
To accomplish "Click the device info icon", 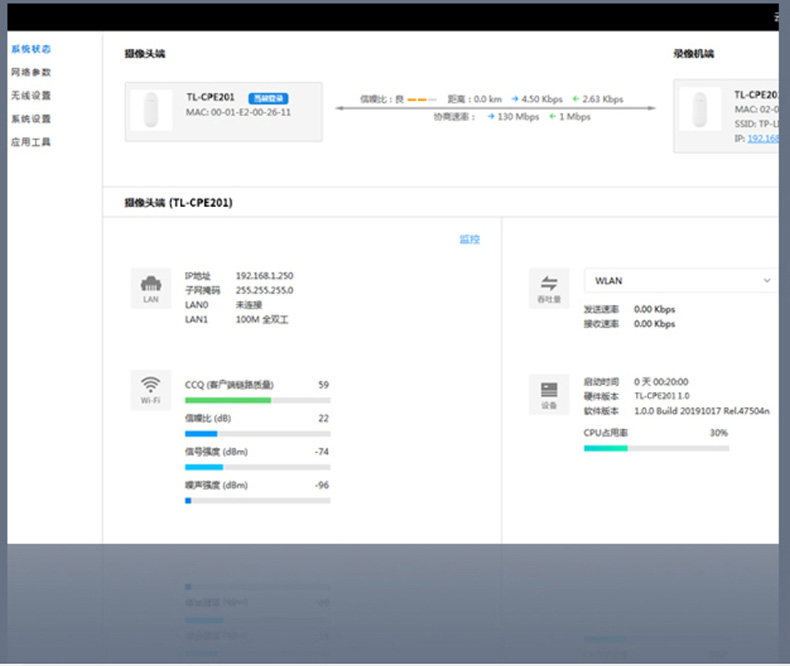I will pos(549,394).
